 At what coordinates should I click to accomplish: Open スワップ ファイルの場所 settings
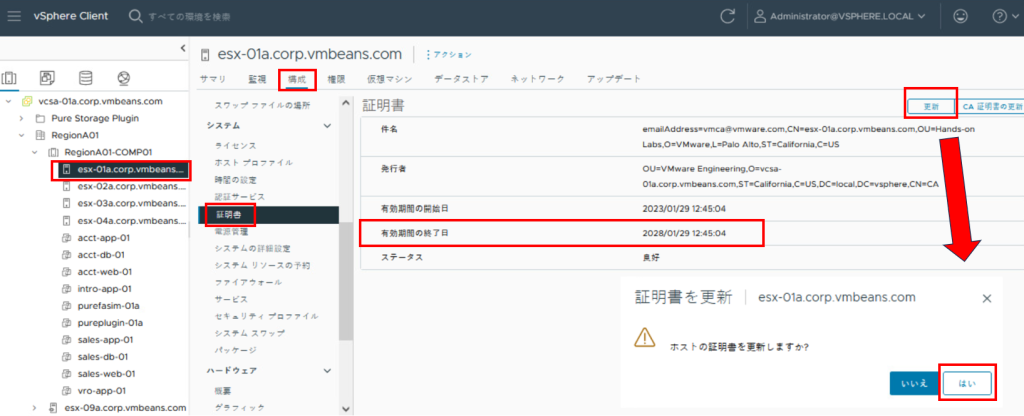click(x=262, y=105)
